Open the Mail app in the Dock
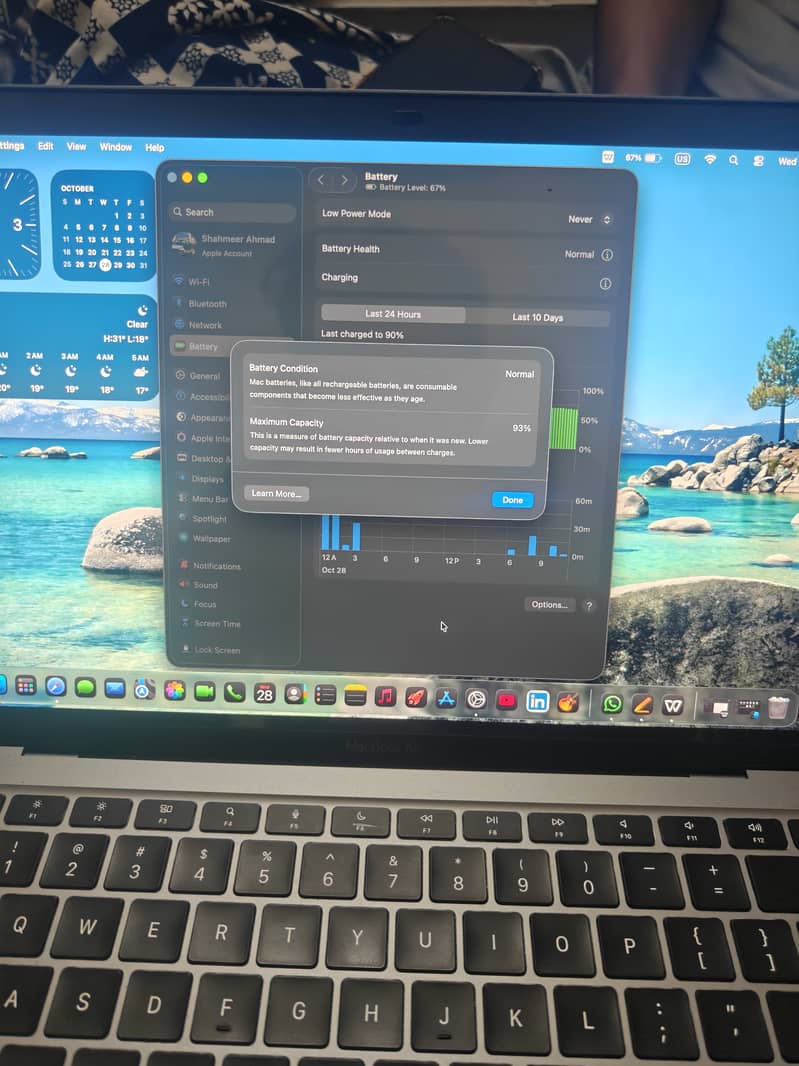799x1066 pixels. point(115,689)
